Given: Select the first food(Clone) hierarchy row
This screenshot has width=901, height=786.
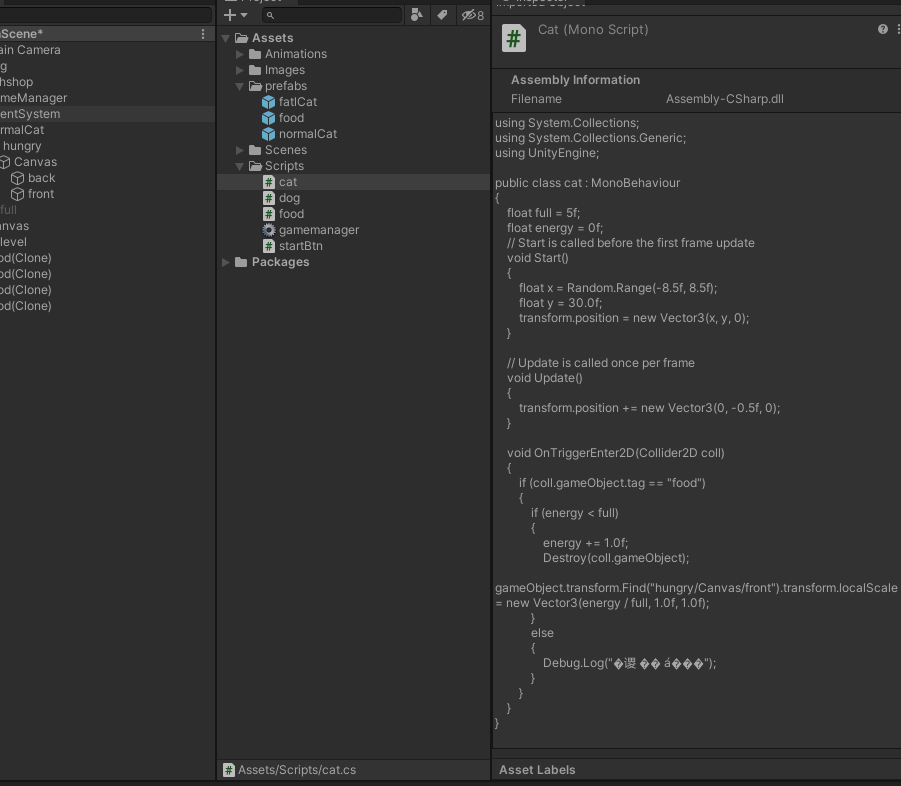Looking at the screenshot, I should (107, 258).
